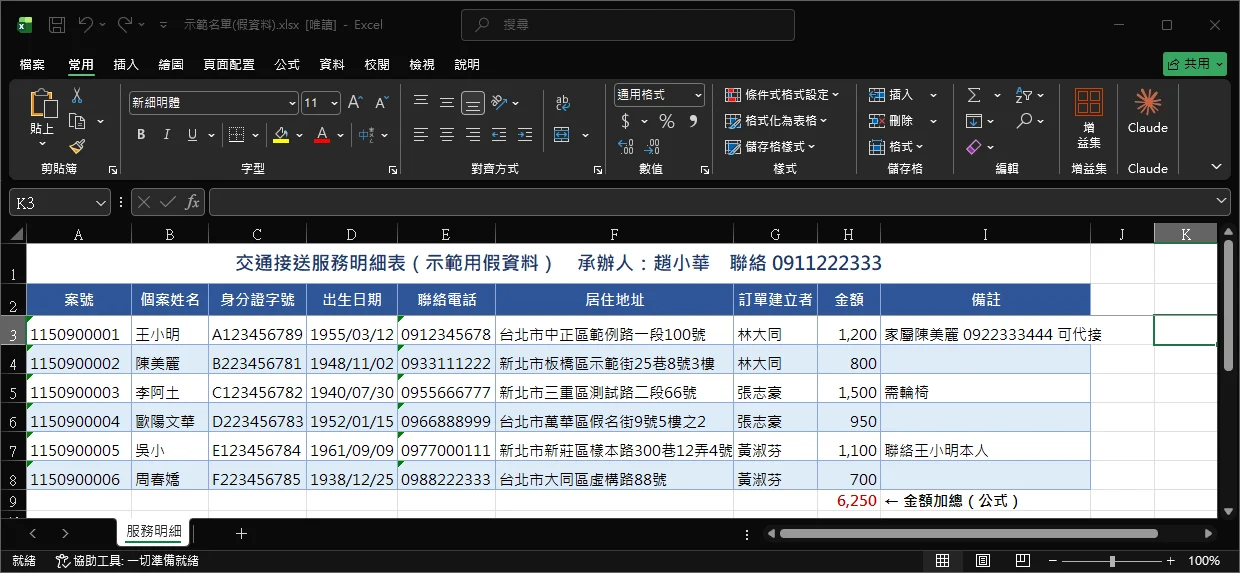Open the Add-ins (增益集) button
The width and height of the screenshot is (1240, 573).
coord(1089,119)
